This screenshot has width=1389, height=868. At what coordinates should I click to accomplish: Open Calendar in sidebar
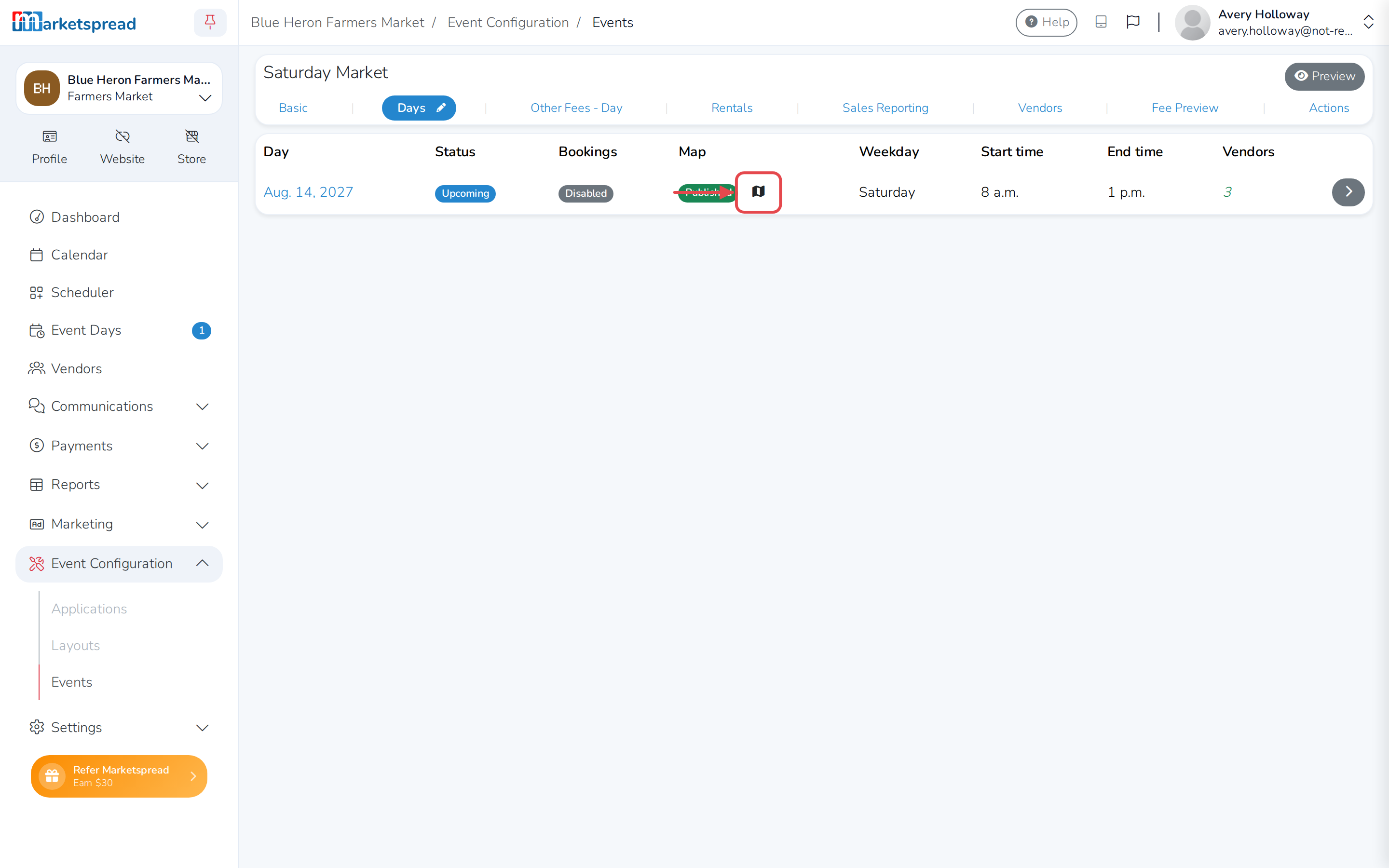tap(119, 255)
